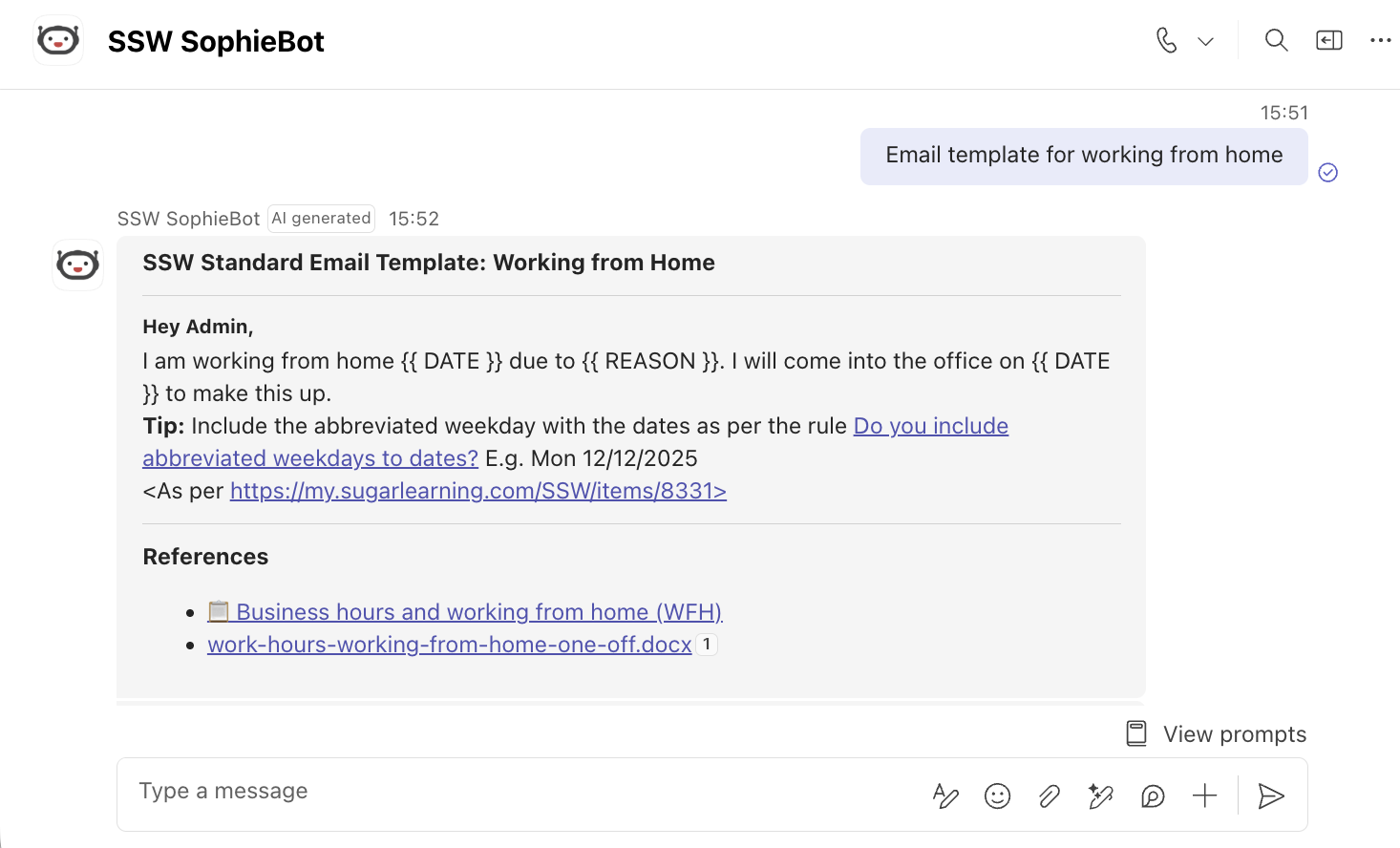Open the plus actions and apps menu
This screenshot has height=848, width=1400.
[x=1205, y=795]
